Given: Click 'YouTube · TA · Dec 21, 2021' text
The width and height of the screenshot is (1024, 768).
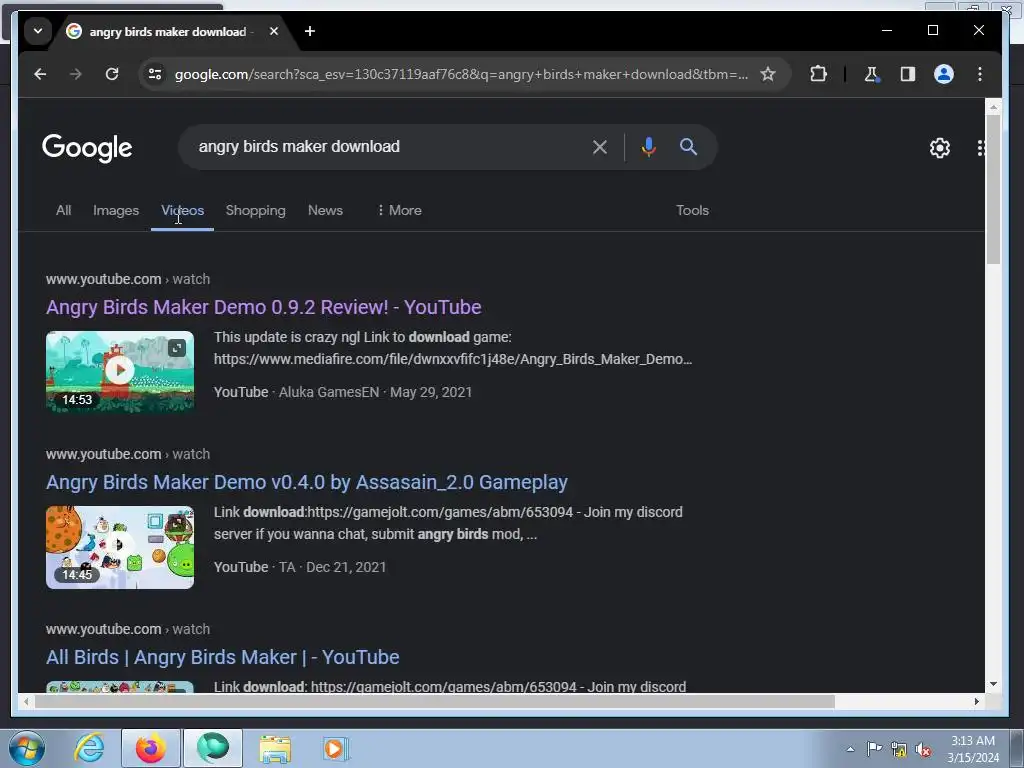Looking at the screenshot, I should click(x=300, y=567).
